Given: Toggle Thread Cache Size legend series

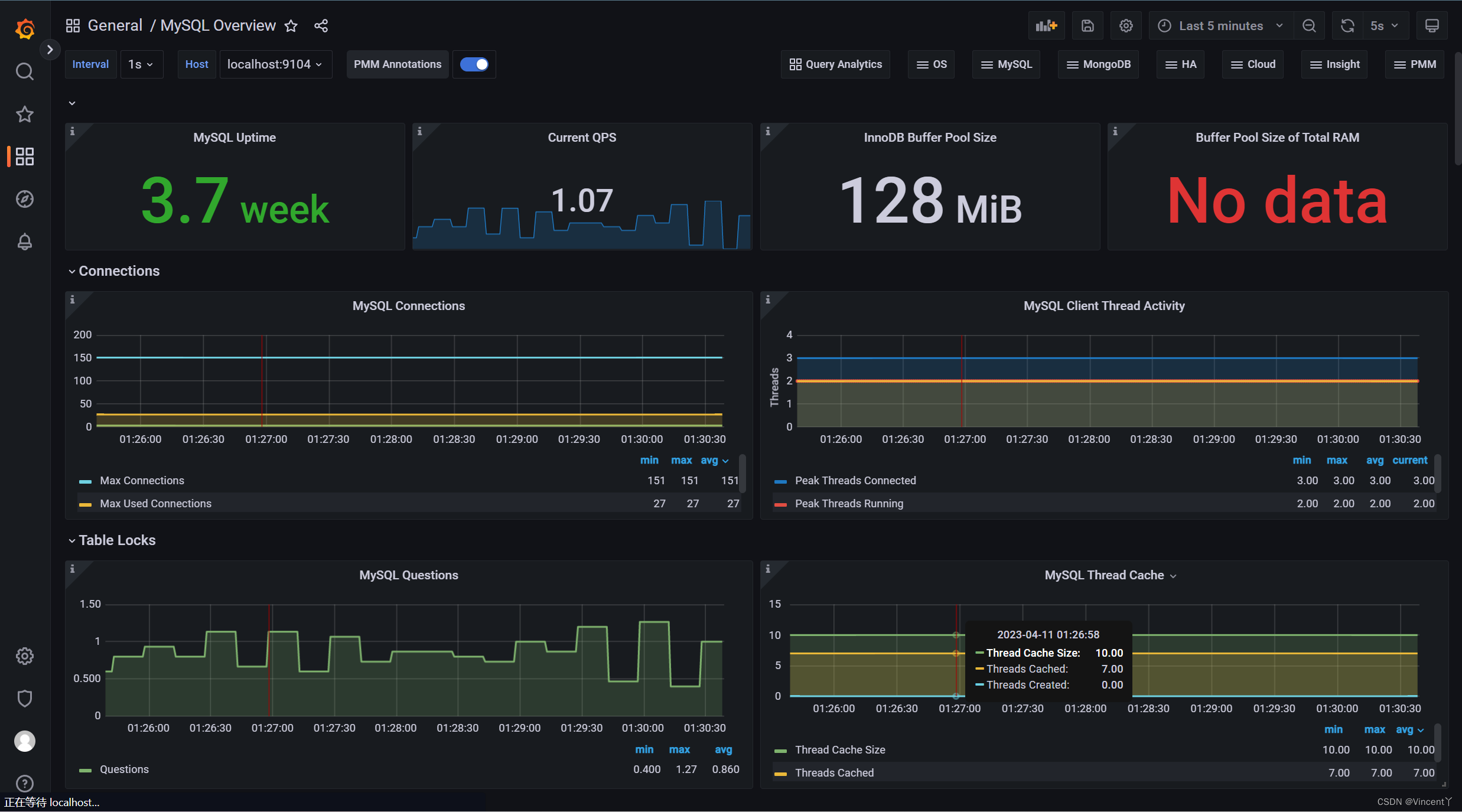Looking at the screenshot, I should pyautogui.click(x=840, y=750).
